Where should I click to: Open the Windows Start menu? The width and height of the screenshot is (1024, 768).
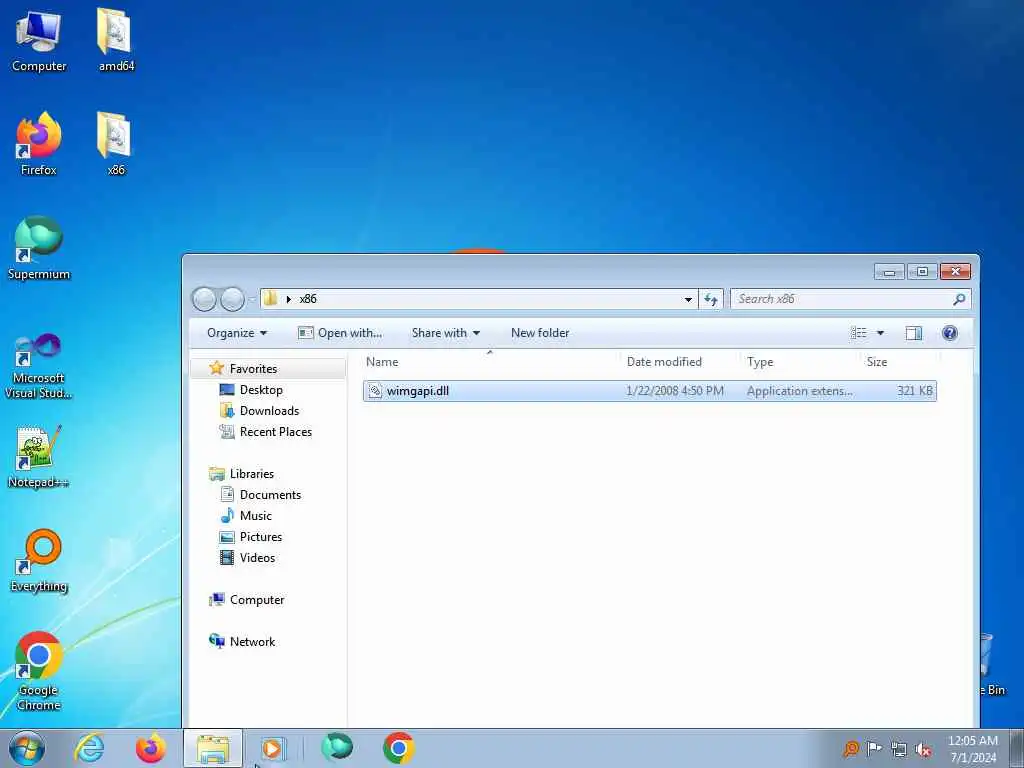tap(27, 748)
